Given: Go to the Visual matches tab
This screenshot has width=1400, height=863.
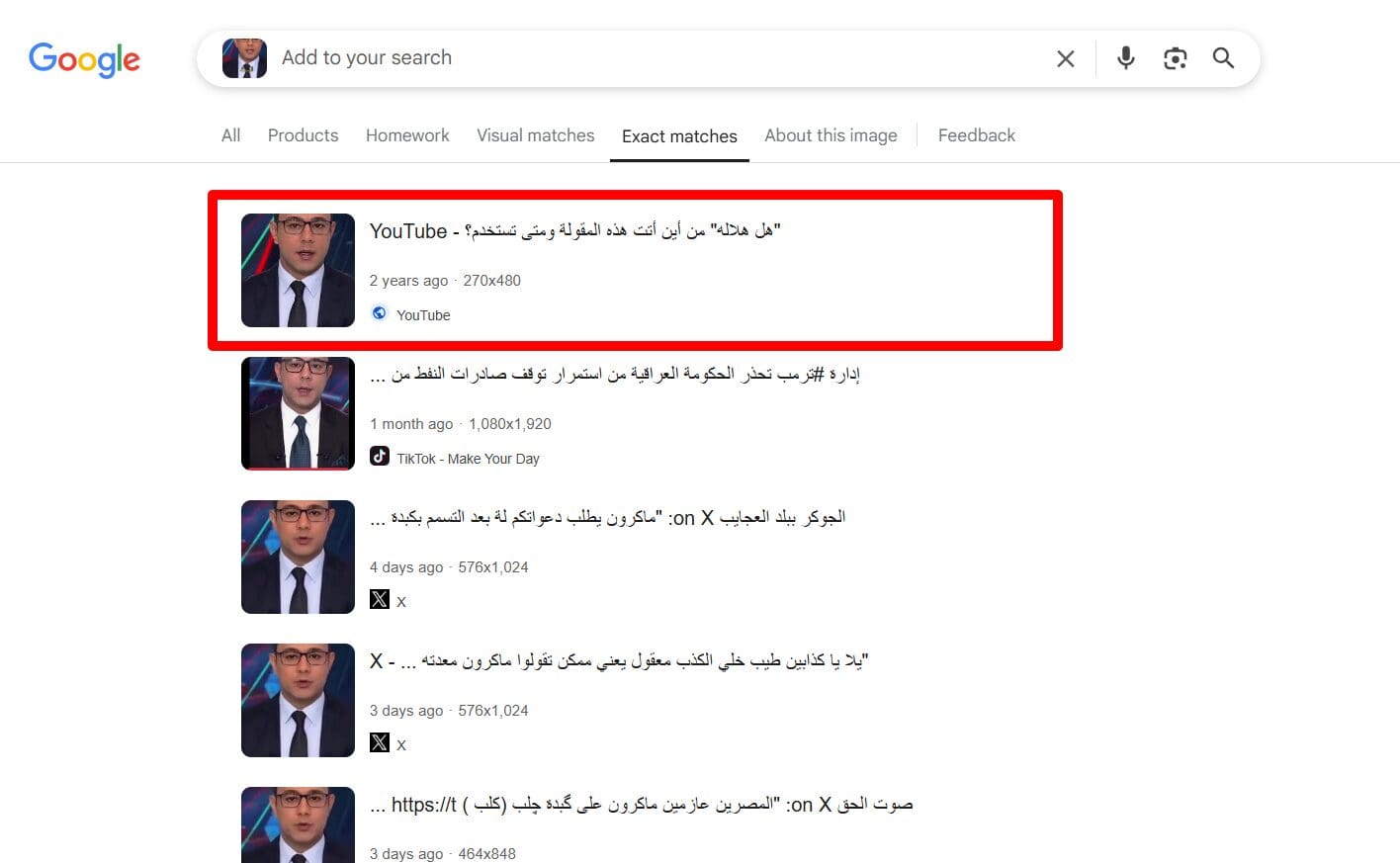Looking at the screenshot, I should [536, 135].
